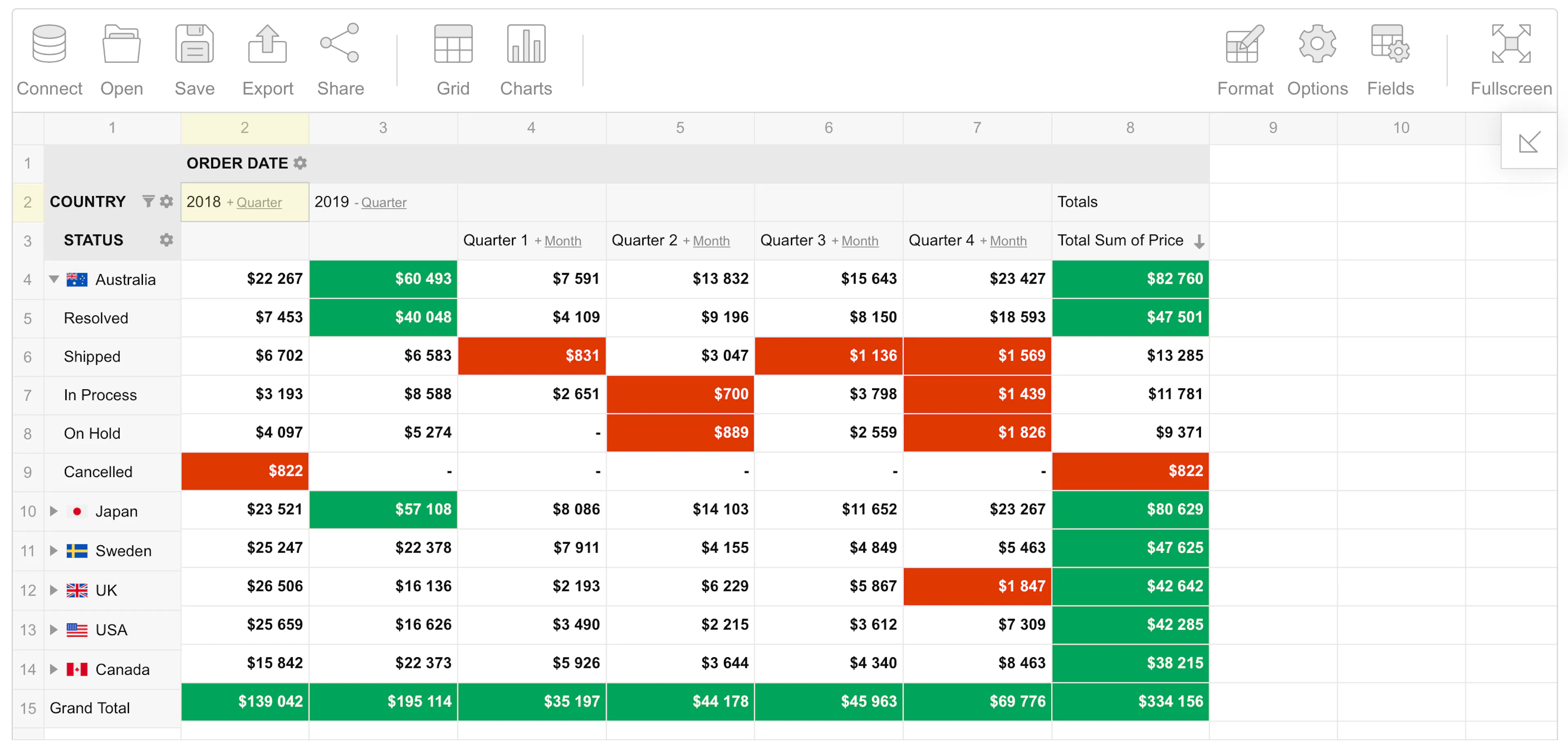The width and height of the screenshot is (1568, 754).
Task: Expand 2018 by clicking its Quarter link
Action: pos(259,203)
